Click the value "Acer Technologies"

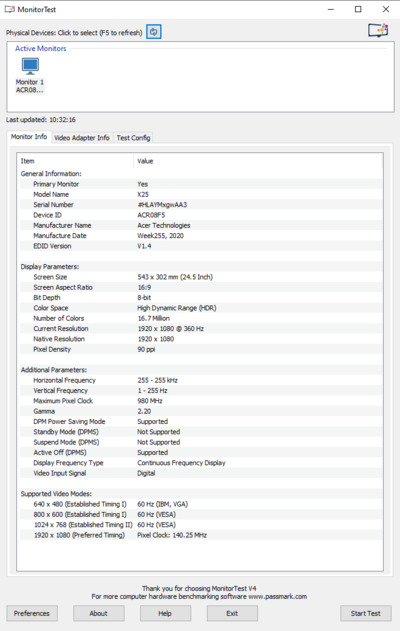pos(164,225)
